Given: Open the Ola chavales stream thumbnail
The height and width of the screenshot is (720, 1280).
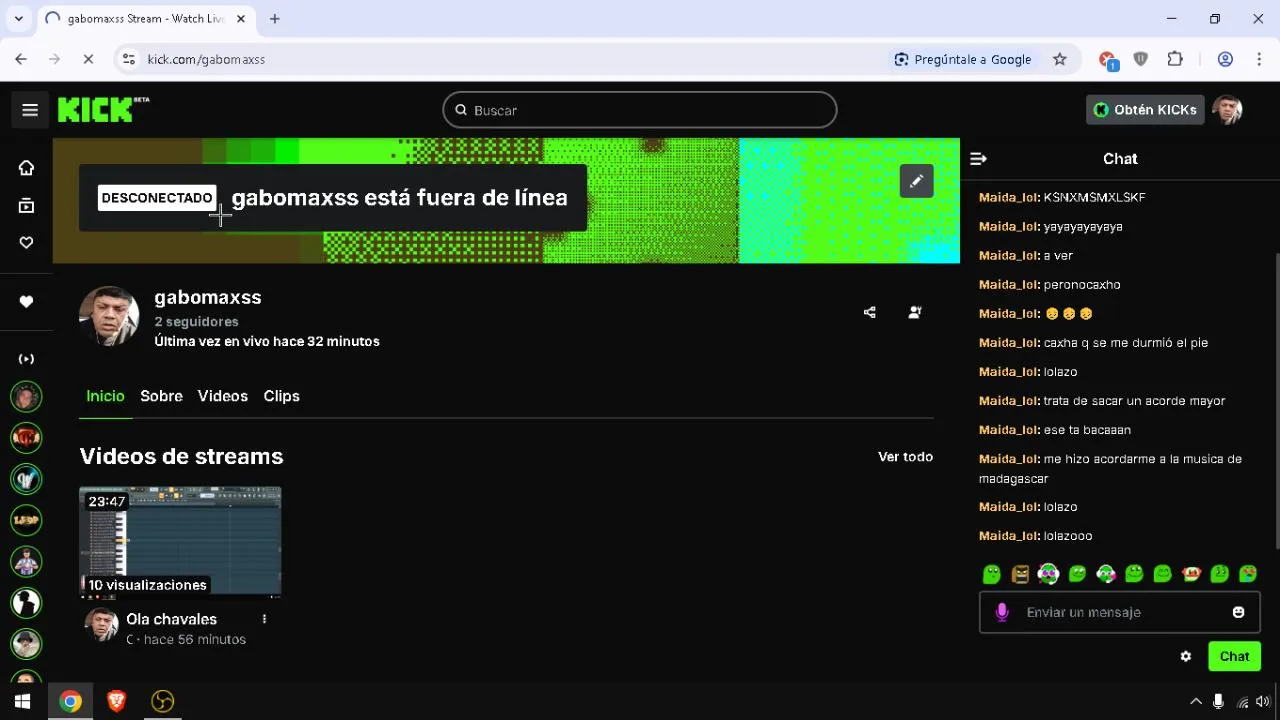Looking at the screenshot, I should (x=180, y=541).
